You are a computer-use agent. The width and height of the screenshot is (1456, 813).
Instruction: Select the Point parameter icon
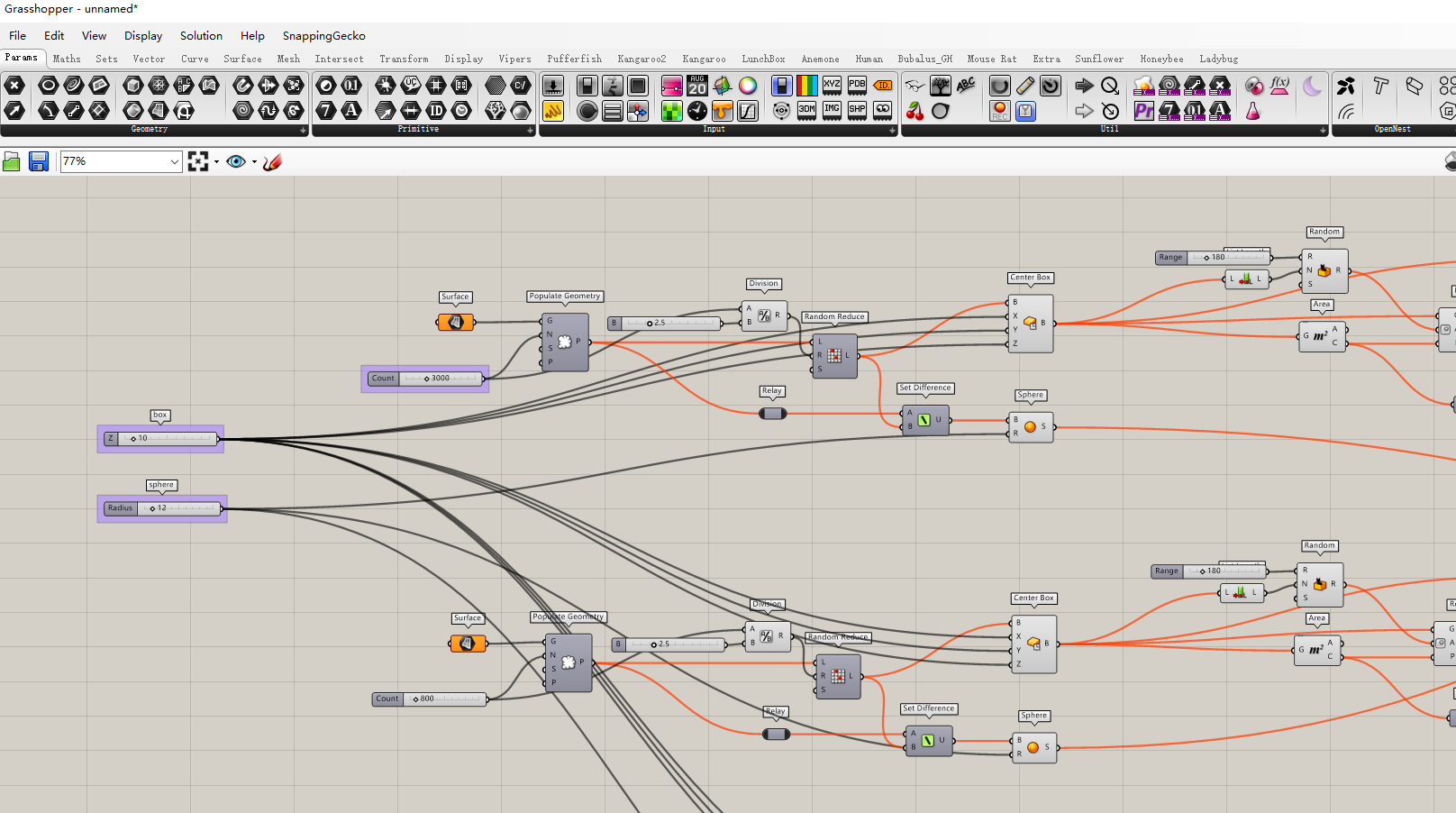(x=14, y=86)
